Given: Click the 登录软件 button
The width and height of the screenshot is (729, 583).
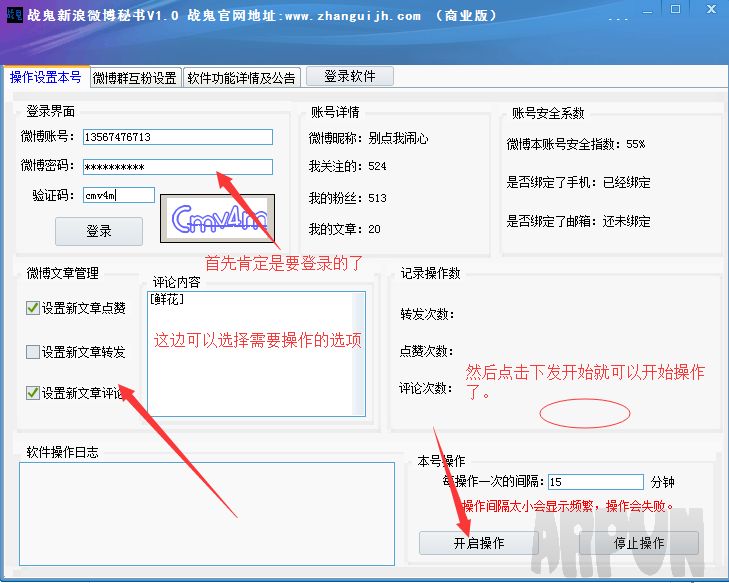Looking at the screenshot, I should tap(350, 76).
